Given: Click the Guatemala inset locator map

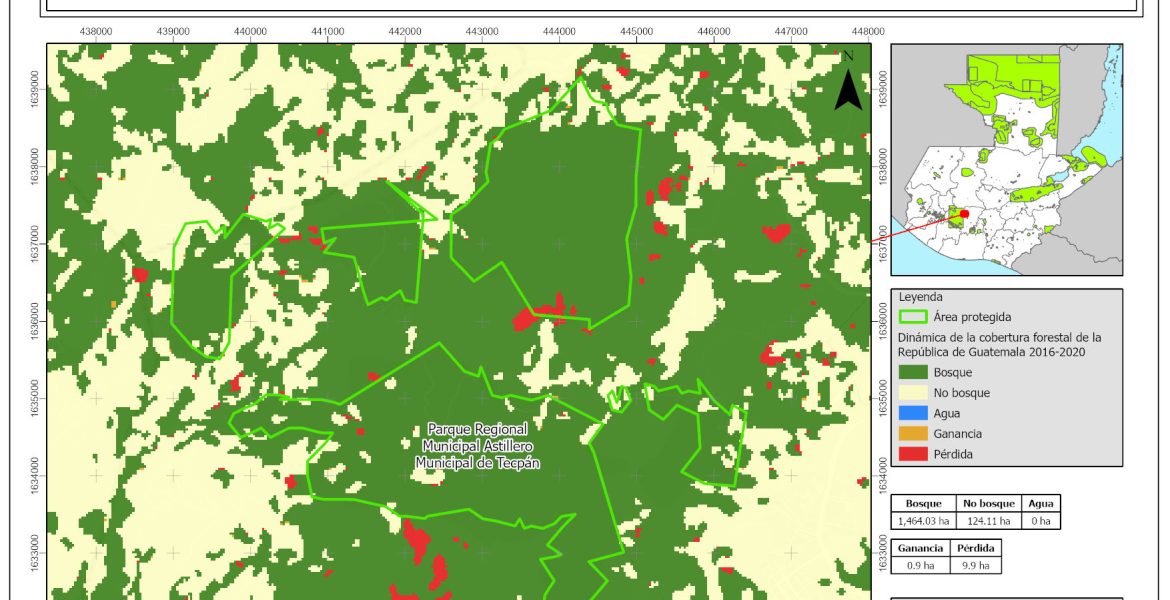Looking at the screenshot, I should [x=1006, y=160].
